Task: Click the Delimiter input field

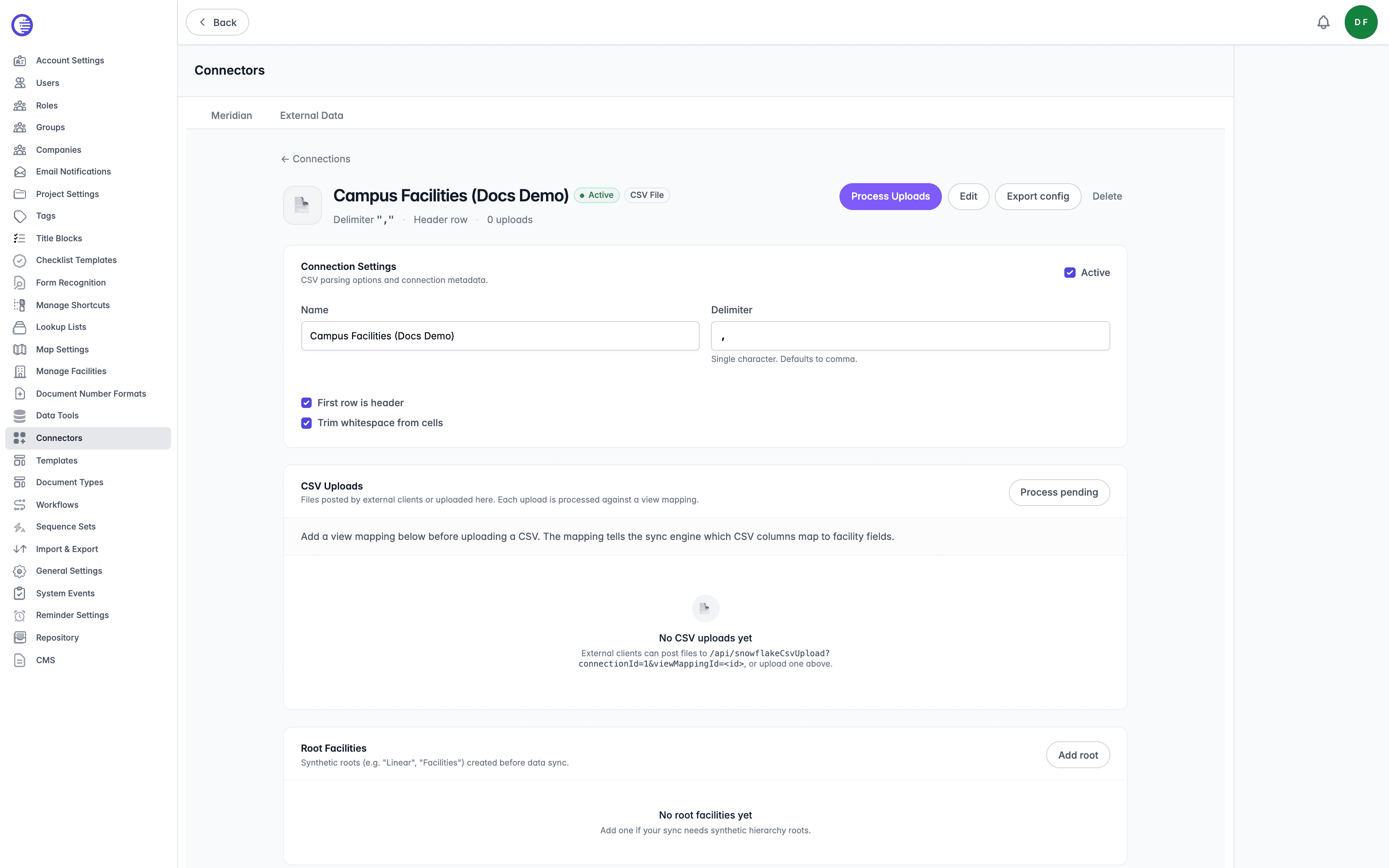Action: (910, 336)
